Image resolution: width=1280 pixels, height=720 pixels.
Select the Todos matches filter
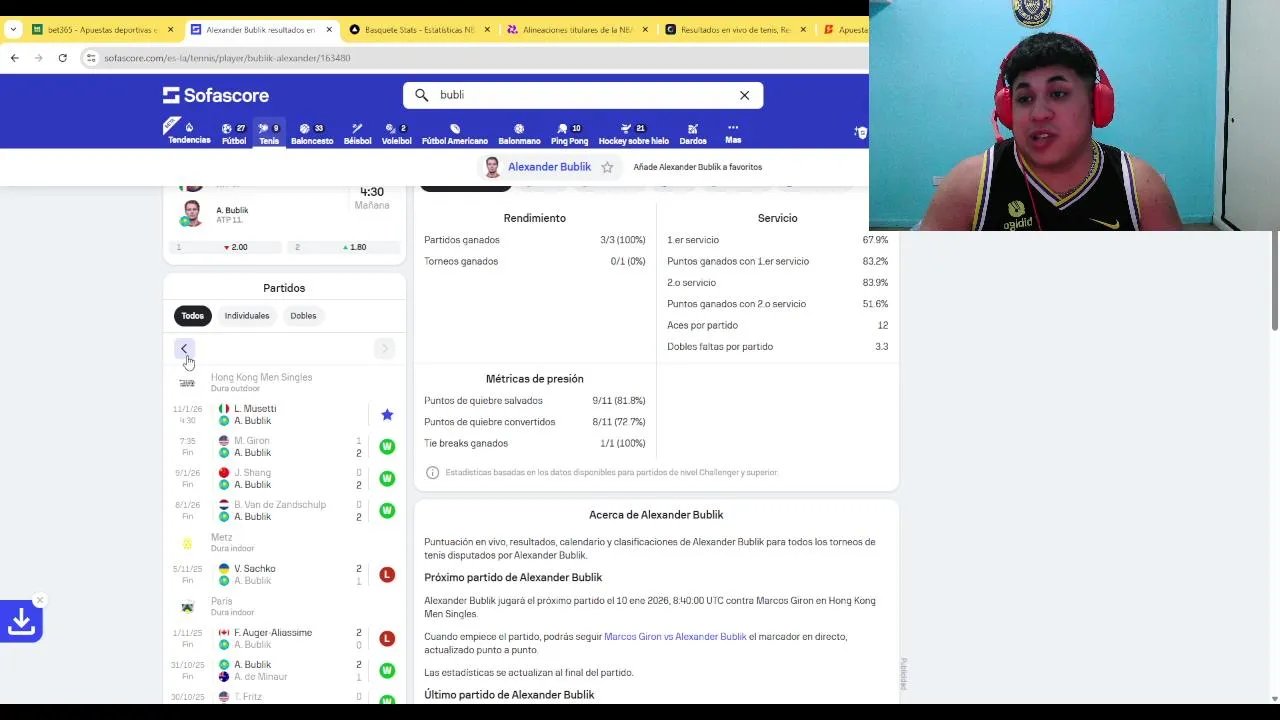click(192, 316)
